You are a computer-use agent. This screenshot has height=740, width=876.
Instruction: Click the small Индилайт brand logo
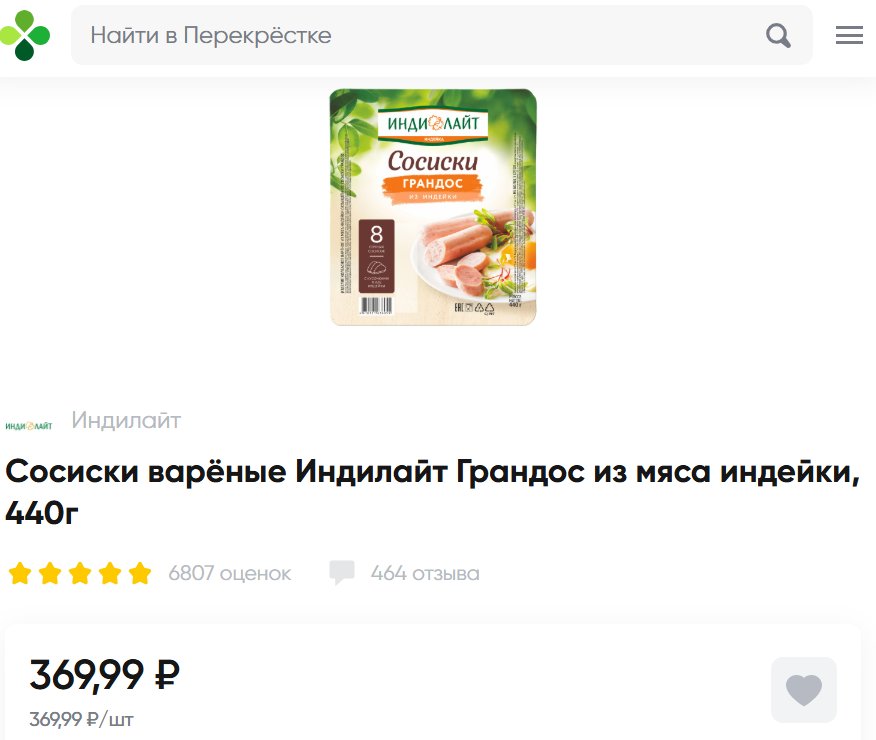(28, 426)
